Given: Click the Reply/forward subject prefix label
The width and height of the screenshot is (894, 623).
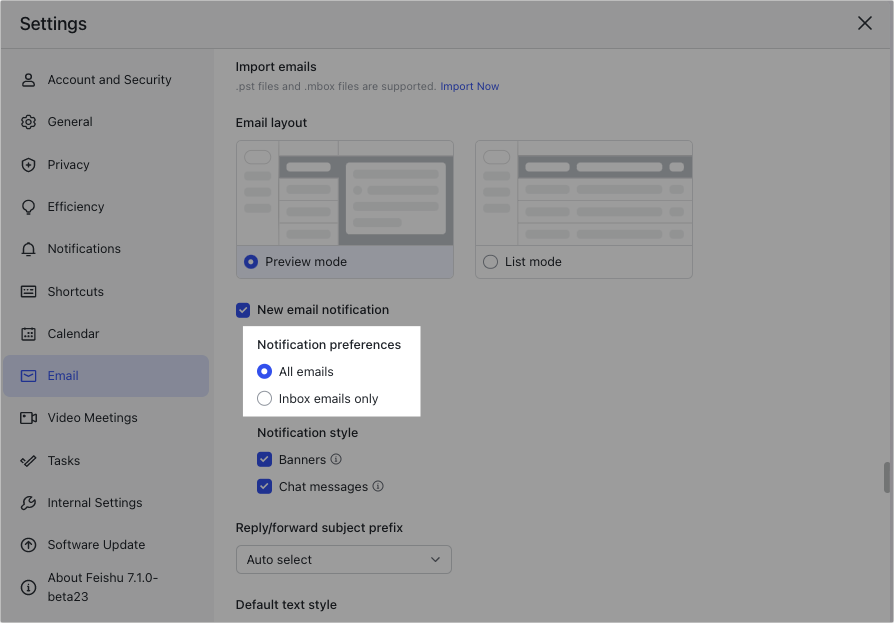Looking at the screenshot, I should [319, 528].
